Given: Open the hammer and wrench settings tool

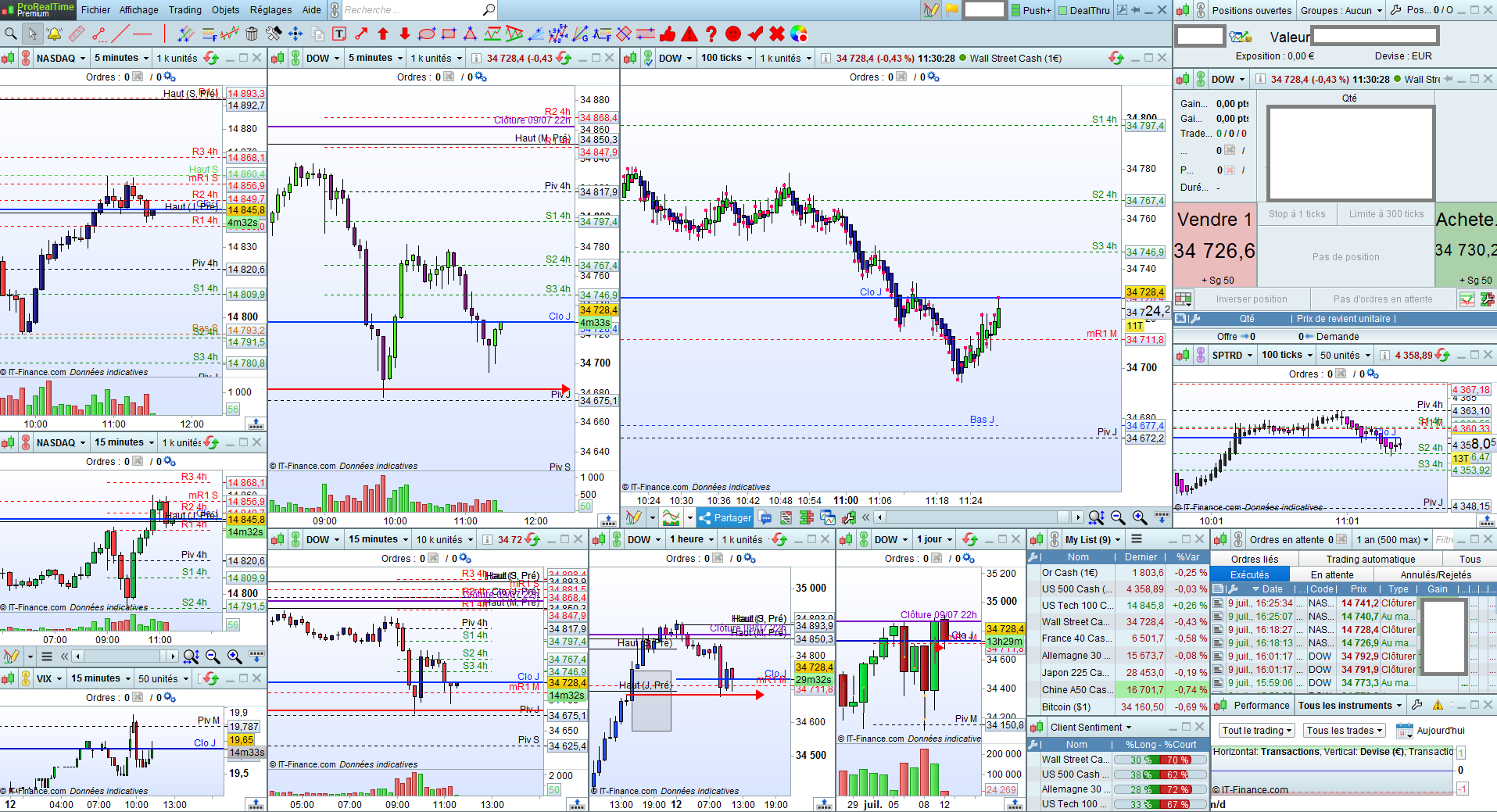Looking at the screenshot, I should click(274, 34).
